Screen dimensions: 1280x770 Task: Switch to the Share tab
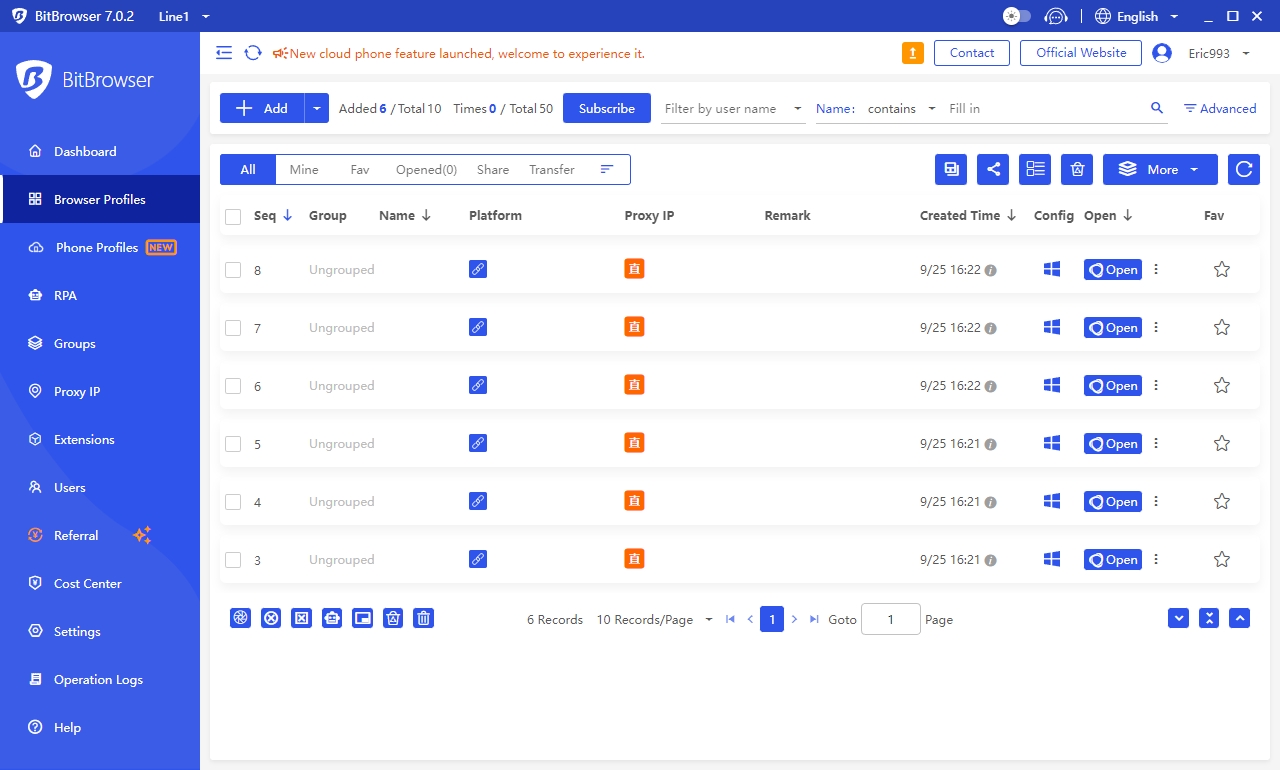493,170
